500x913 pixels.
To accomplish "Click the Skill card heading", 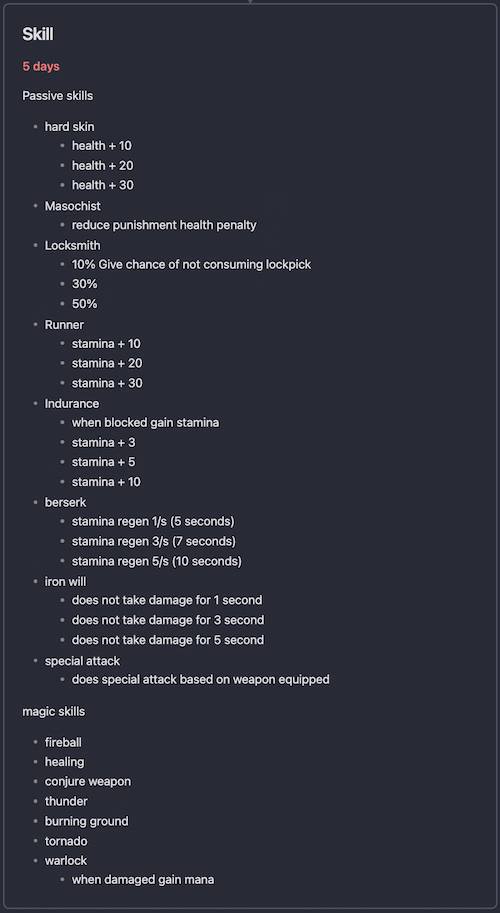I will coord(38,35).
